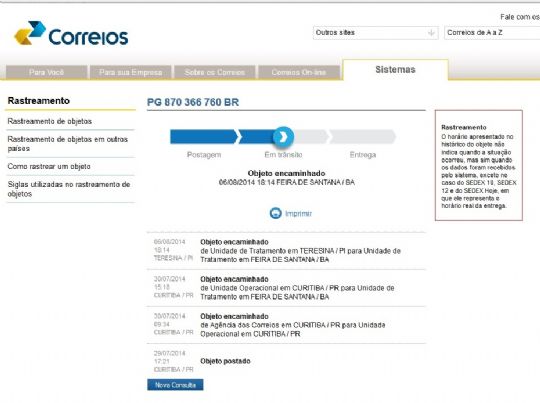Select the Sistemas tab
The width and height of the screenshot is (540, 403).
(x=395, y=70)
